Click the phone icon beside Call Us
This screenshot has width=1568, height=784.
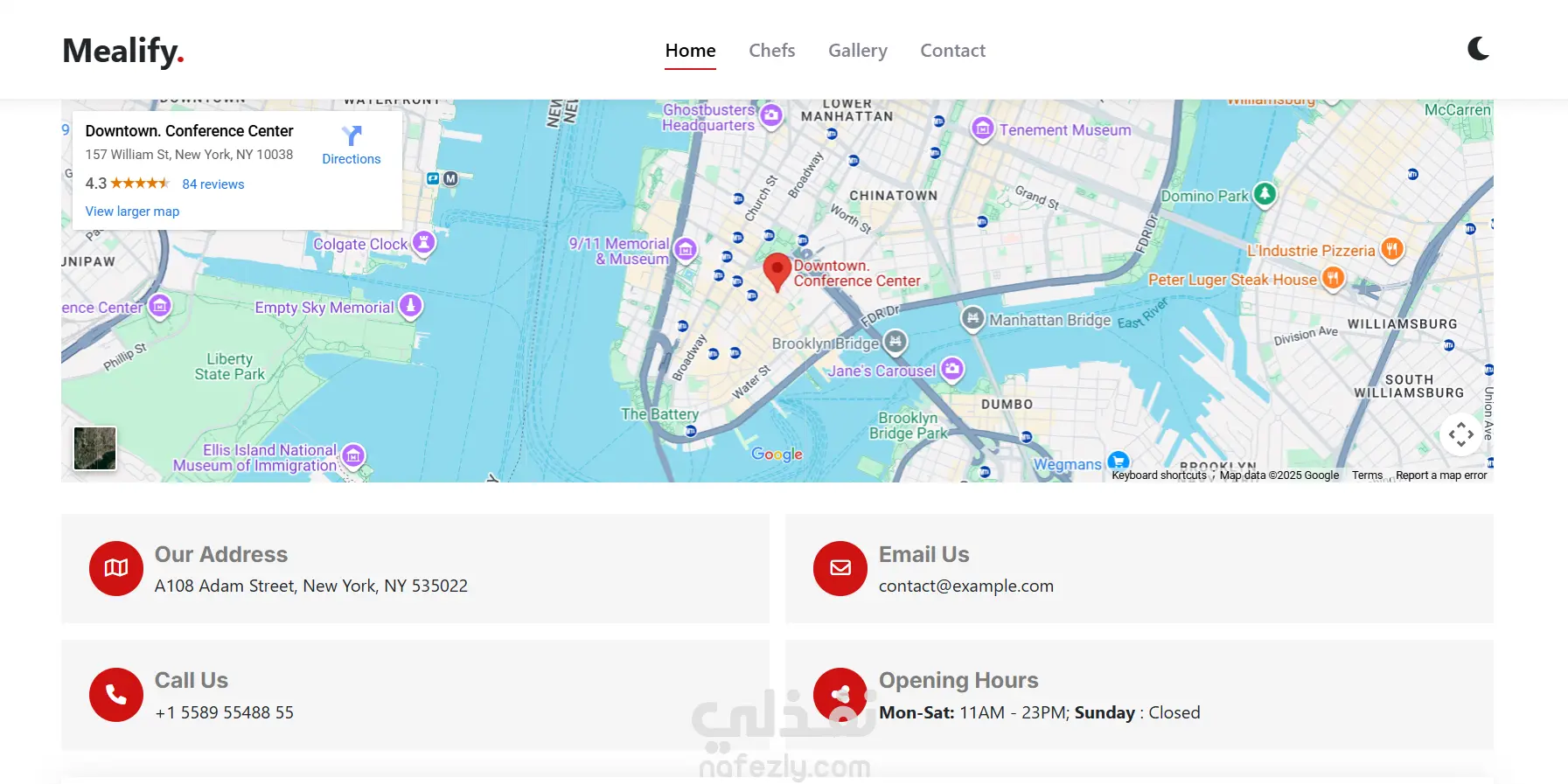pyautogui.click(x=116, y=695)
